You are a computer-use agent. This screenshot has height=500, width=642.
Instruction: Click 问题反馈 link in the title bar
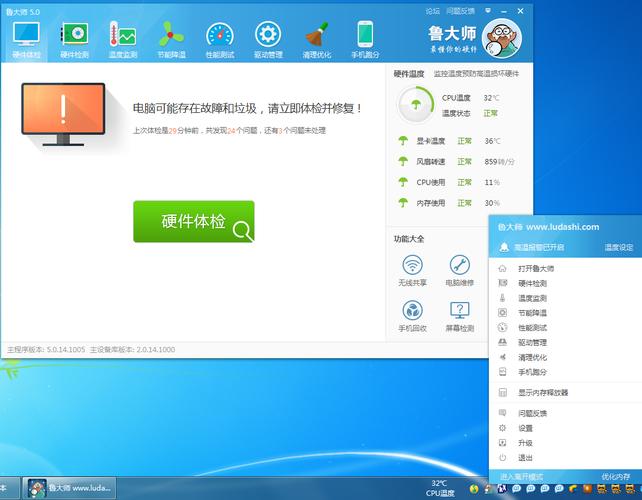click(x=461, y=11)
